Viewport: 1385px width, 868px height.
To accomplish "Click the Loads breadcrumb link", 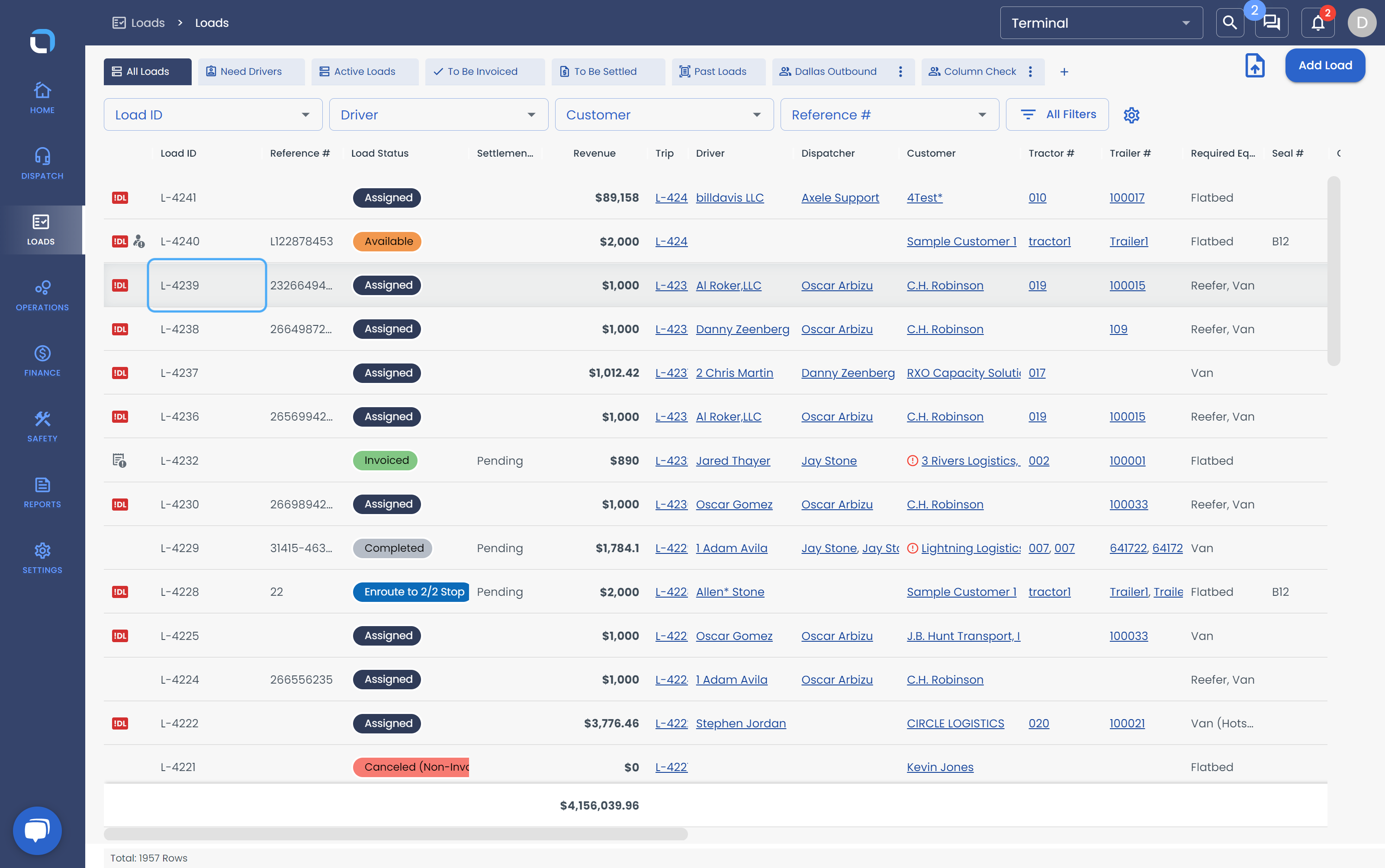I will [x=138, y=23].
